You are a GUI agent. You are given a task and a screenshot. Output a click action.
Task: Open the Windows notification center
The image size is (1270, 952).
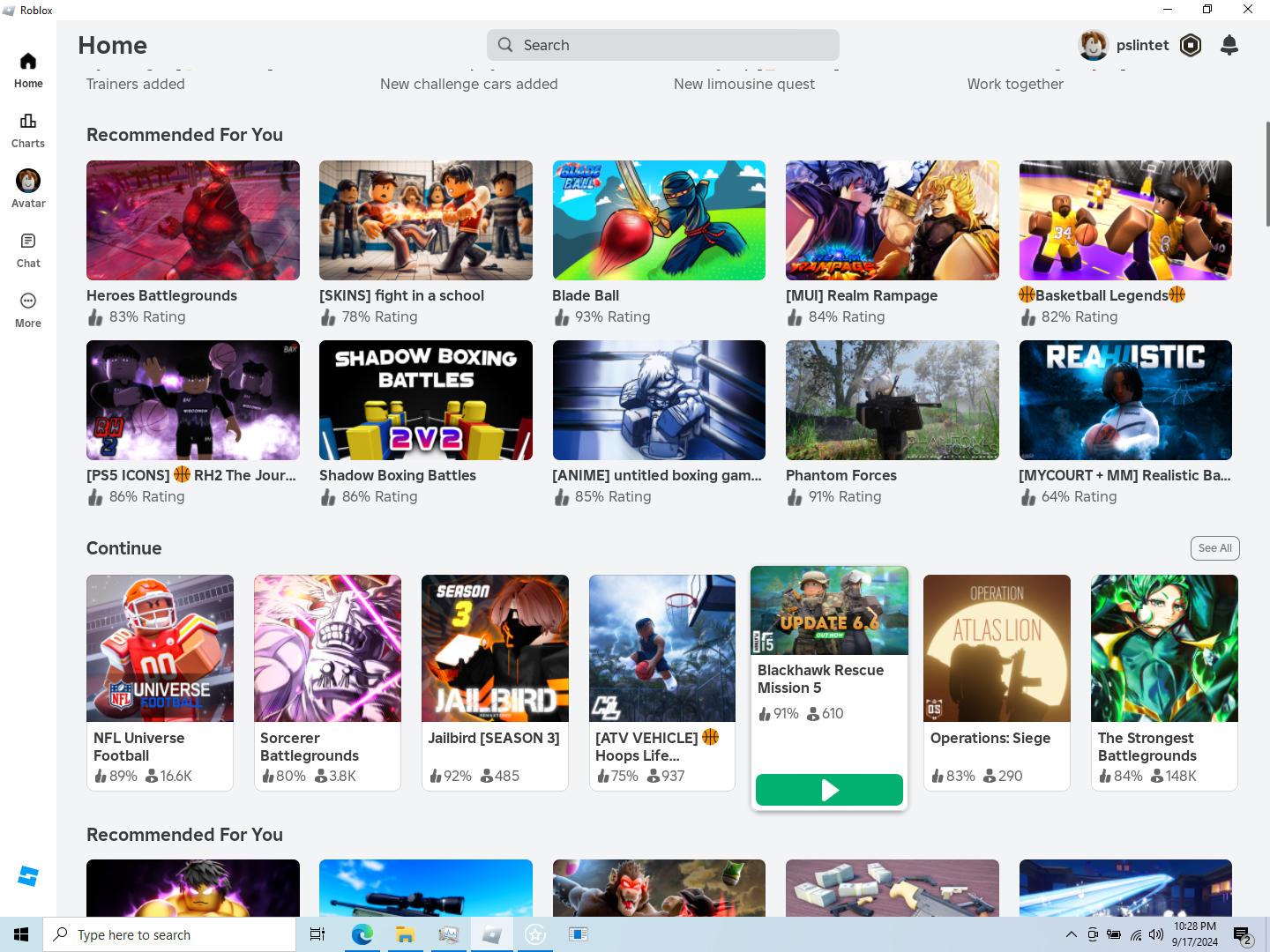tap(1243, 934)
